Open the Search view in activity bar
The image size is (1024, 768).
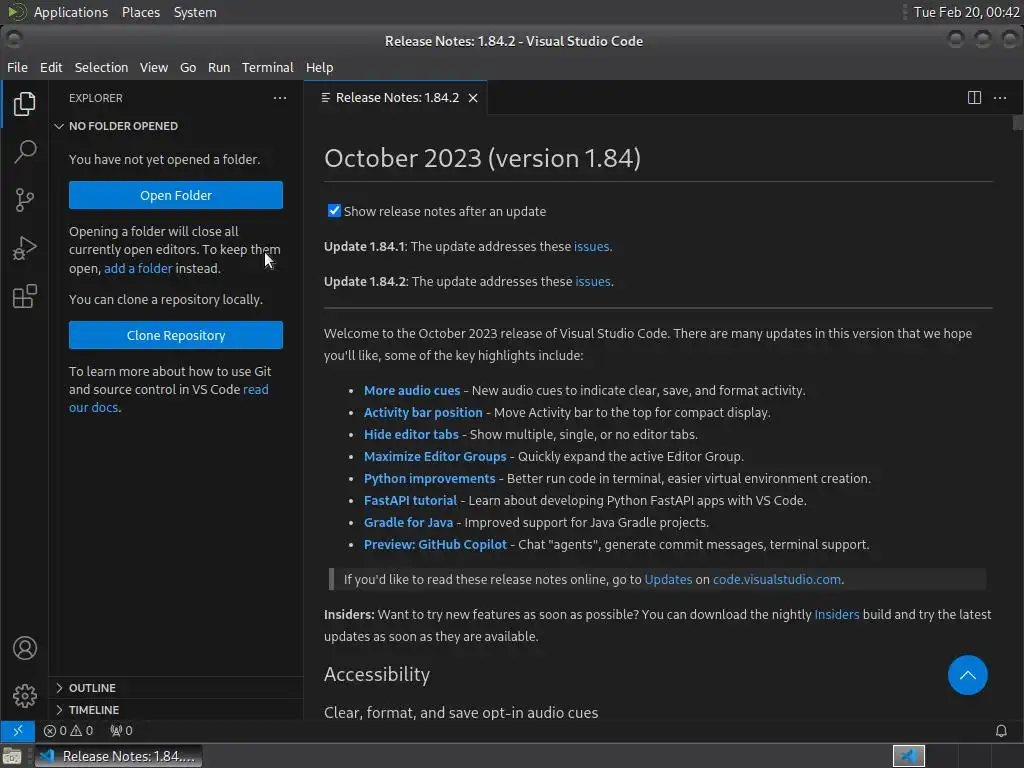point(25,151)
